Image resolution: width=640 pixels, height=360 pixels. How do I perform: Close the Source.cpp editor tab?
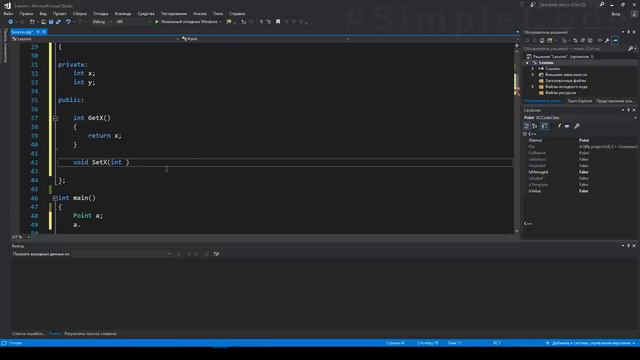44,32
